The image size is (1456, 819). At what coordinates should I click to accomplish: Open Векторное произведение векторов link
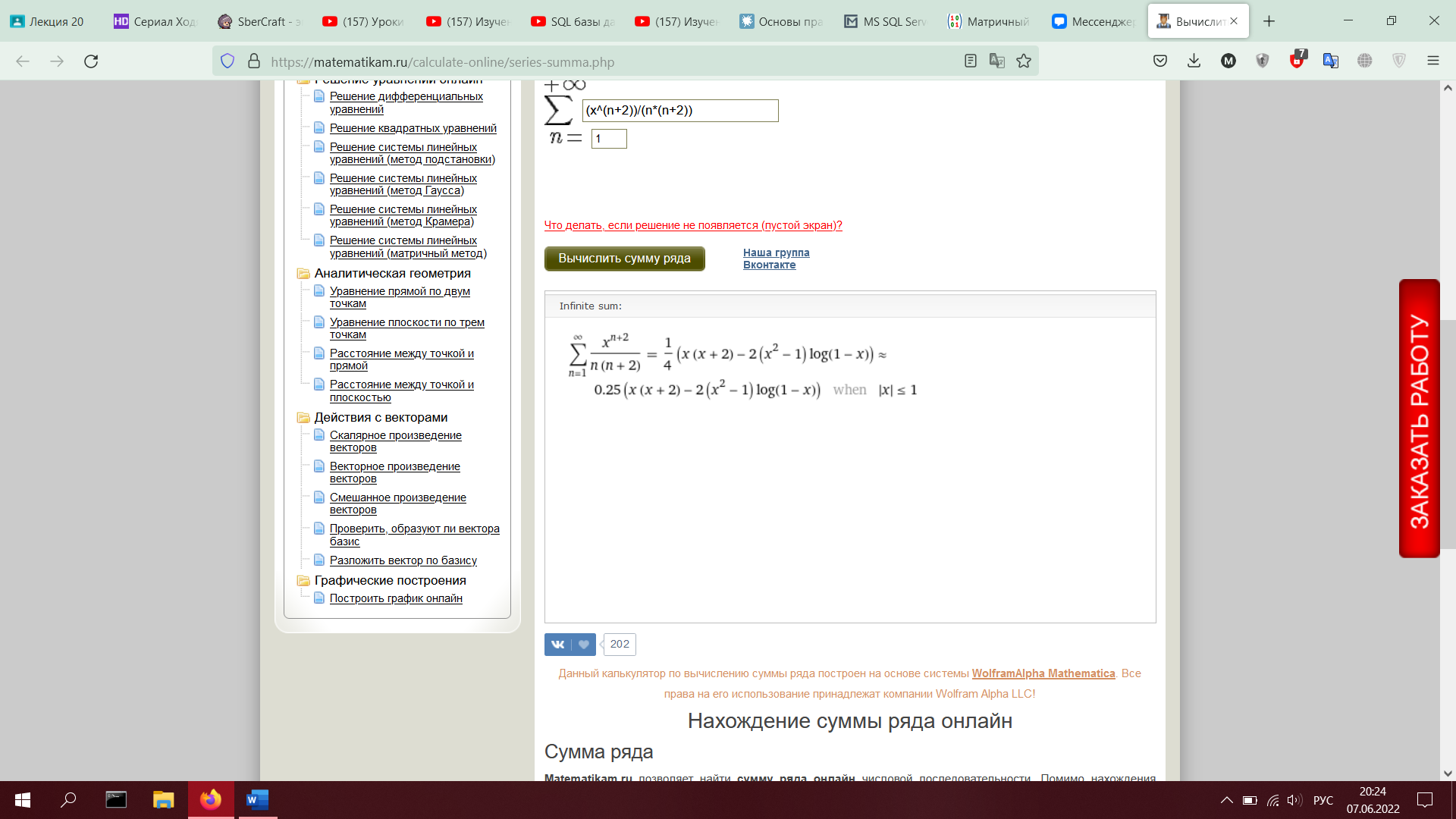pyautogui.click(x=395, y=472)
